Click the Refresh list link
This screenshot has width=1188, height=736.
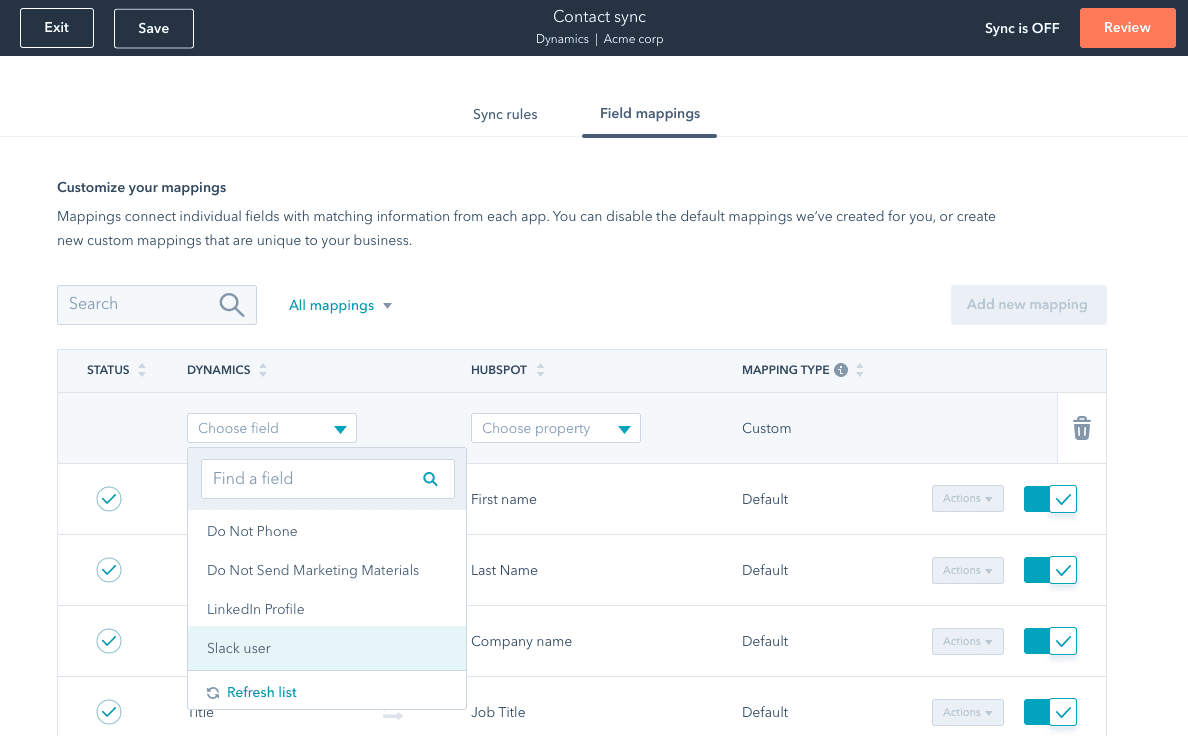261,692
